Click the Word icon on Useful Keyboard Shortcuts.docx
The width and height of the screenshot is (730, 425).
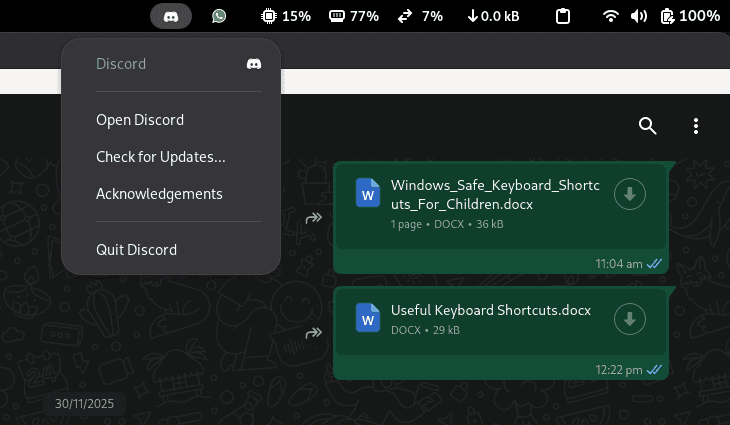click(368, 319)
